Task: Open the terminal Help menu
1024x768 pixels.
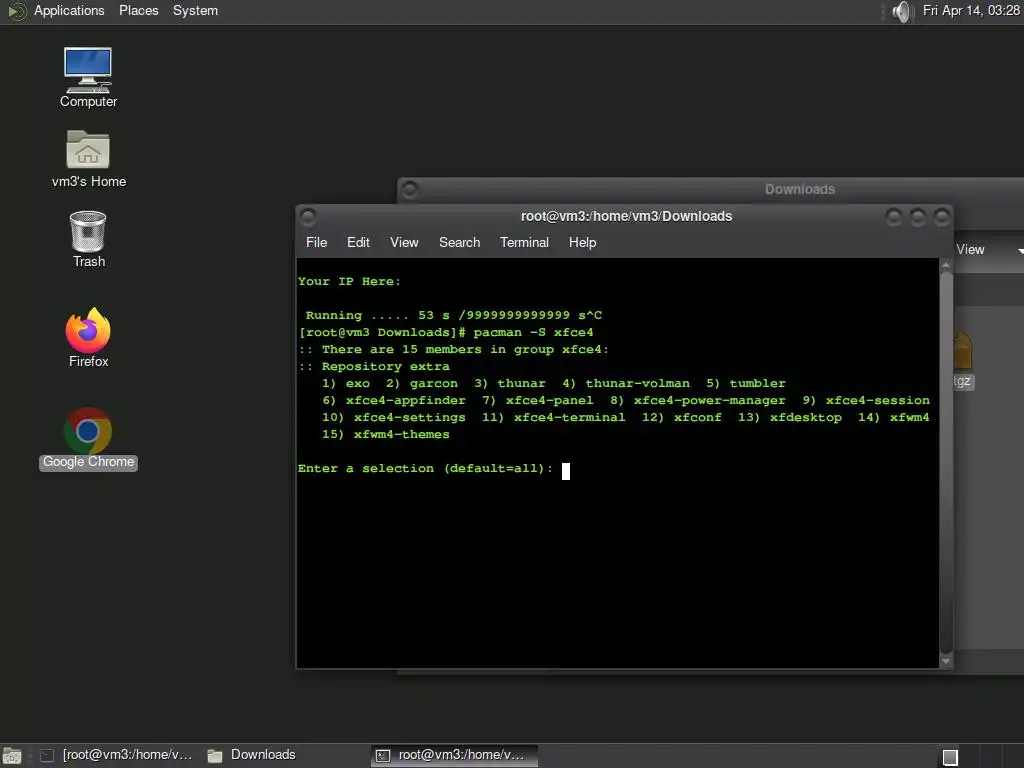Action: [x=583, y=243]
